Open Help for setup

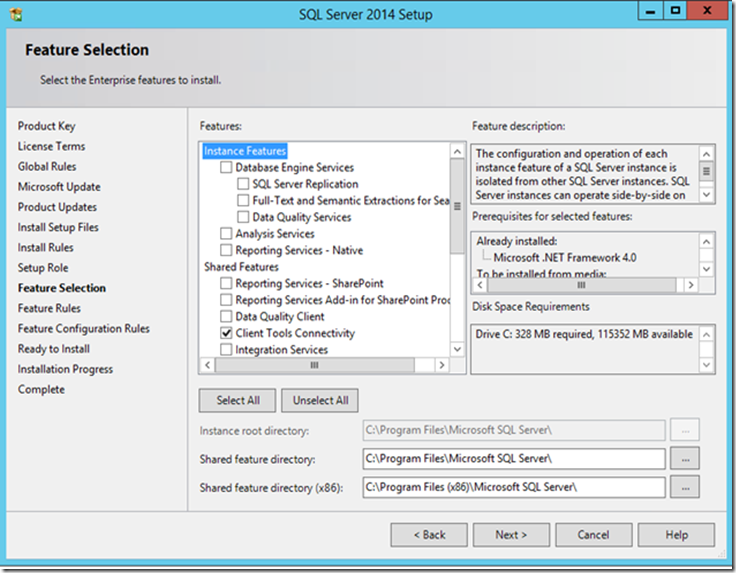676,535
